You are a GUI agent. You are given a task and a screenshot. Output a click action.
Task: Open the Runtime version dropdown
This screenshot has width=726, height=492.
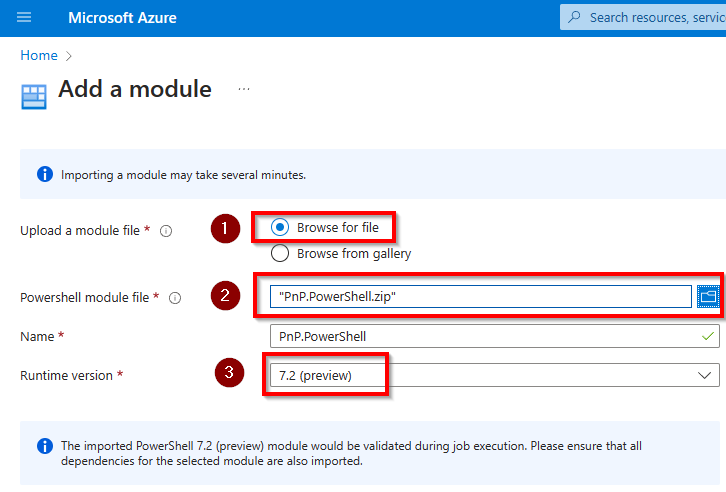coord(494,375)
